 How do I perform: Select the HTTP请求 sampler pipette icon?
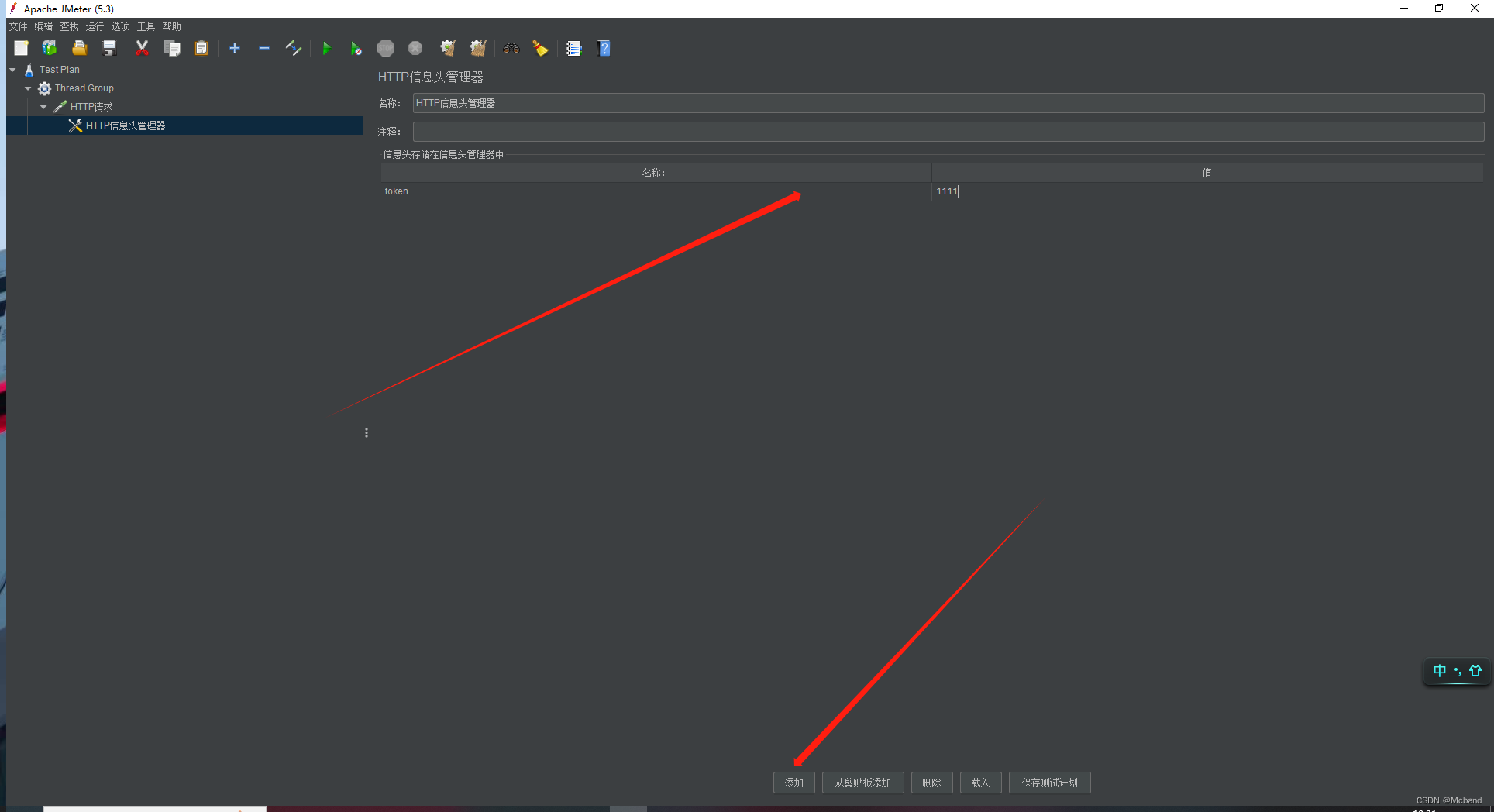coord(60,107)
